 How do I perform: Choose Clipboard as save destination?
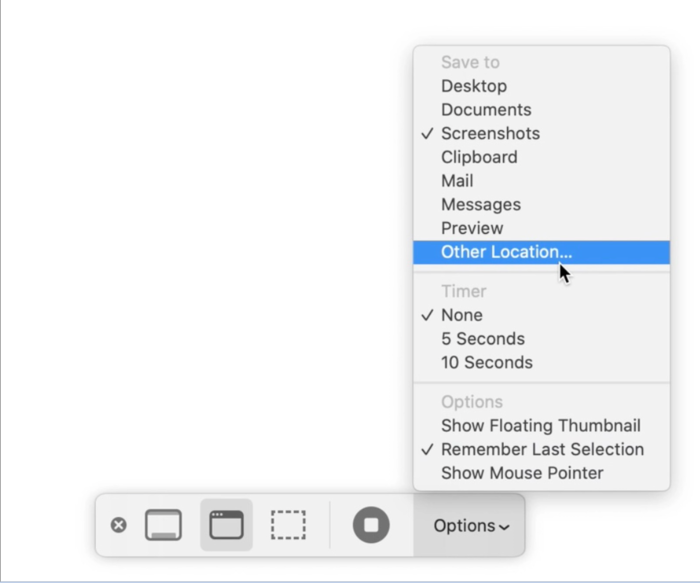[542, 157]
